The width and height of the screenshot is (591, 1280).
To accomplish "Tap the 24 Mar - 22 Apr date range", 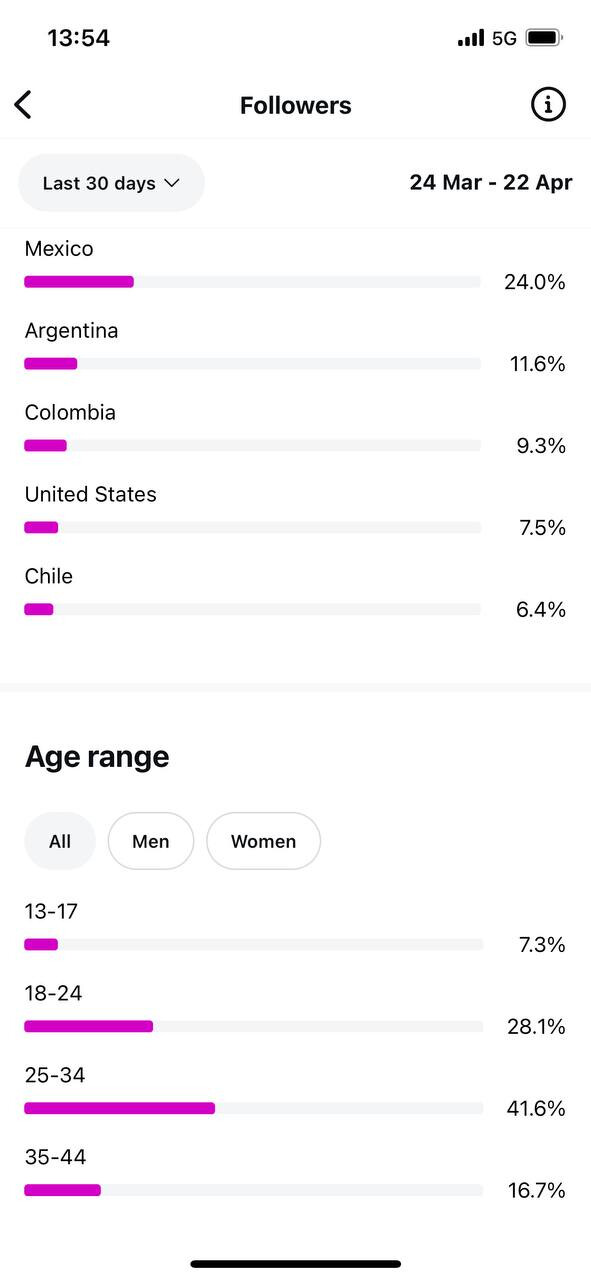I will click(x=491, y=182).
